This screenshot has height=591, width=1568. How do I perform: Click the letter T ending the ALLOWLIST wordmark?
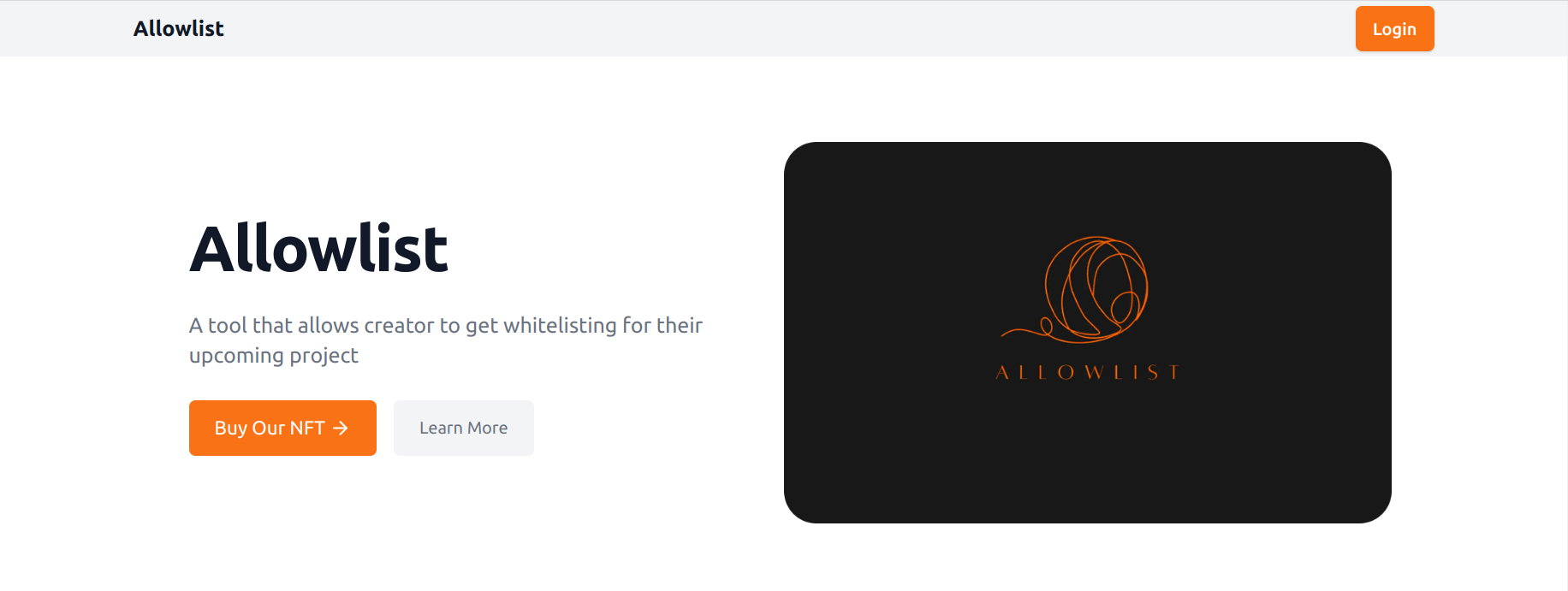[1174, 372]
